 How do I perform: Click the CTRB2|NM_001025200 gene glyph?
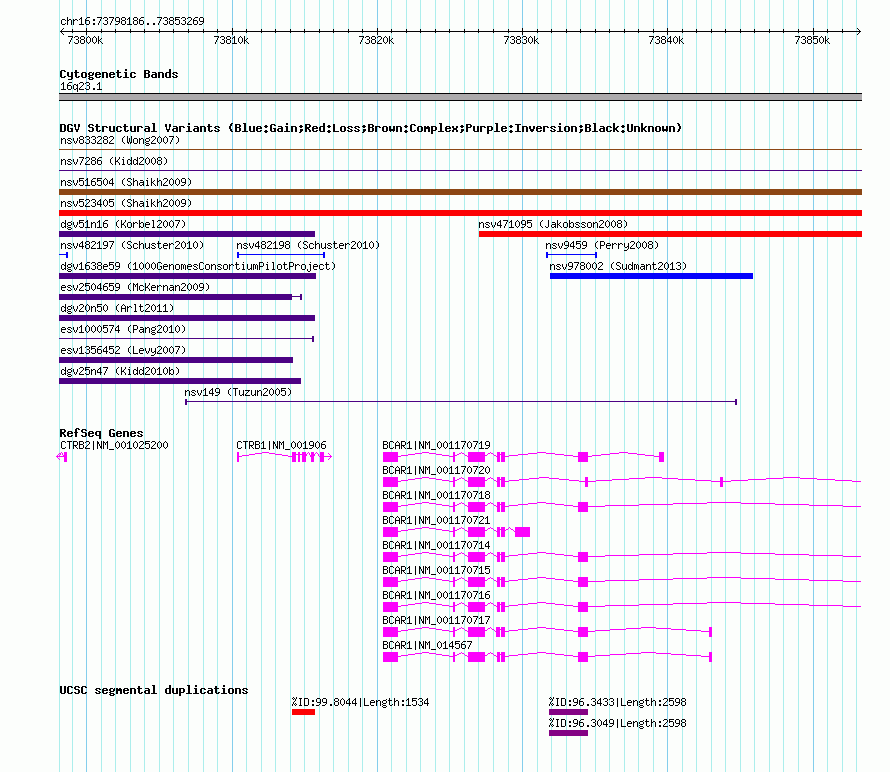(62, 457)
